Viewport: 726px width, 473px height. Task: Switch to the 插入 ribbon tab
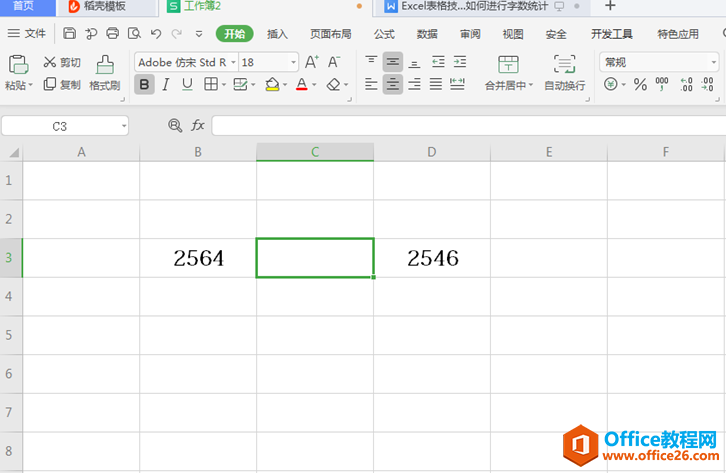(x=277, y=34)
